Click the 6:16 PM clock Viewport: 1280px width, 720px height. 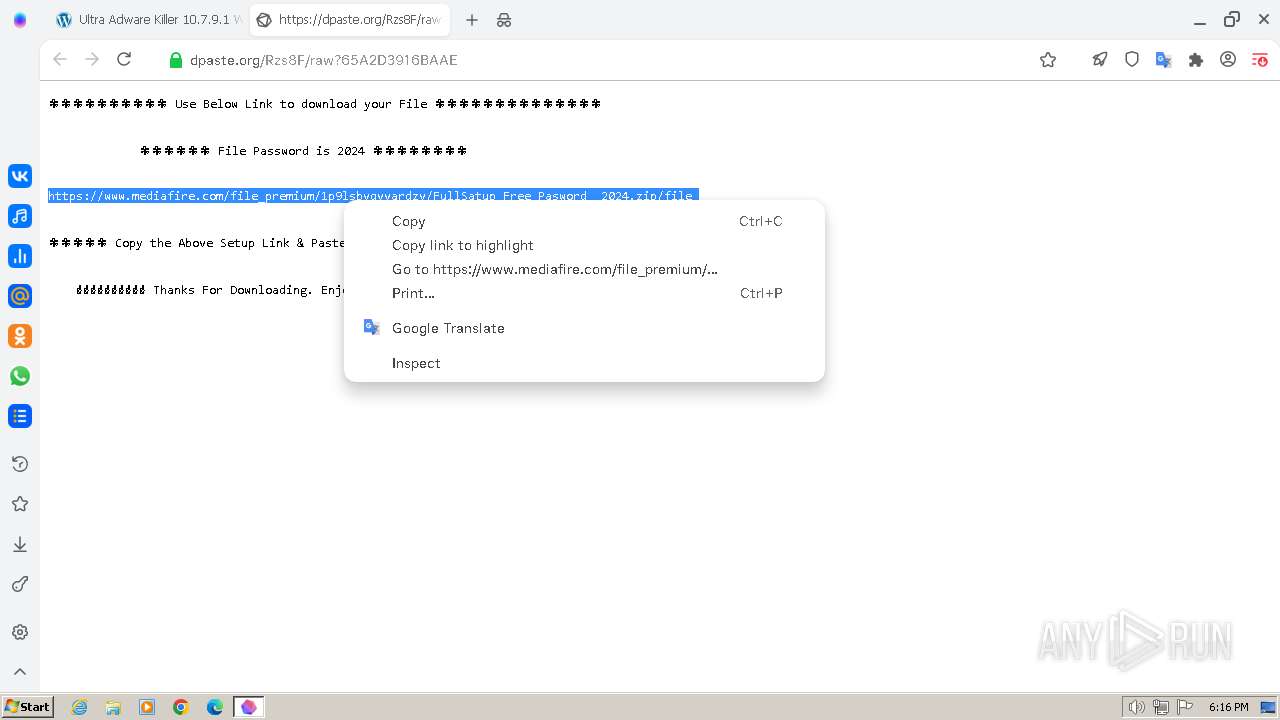point(1228,707)
